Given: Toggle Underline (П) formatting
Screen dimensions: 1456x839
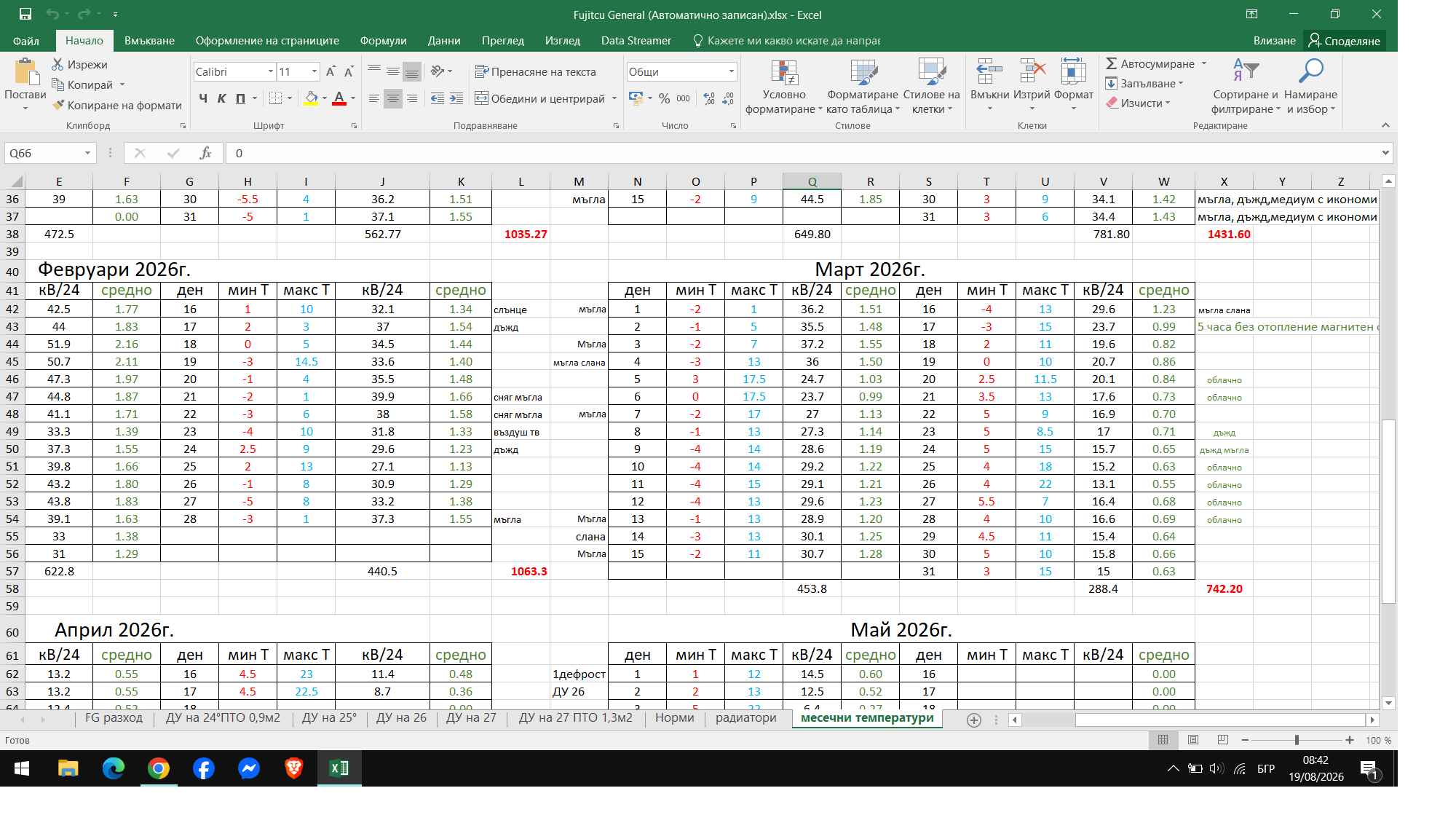Looking at the screenshot, I should [240, 98].
